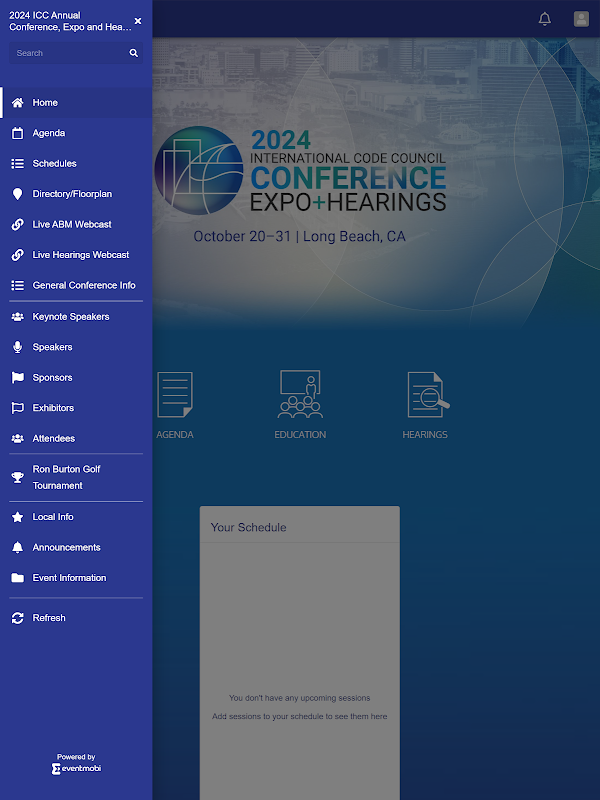The height and width of the screenshot is (800, 600).
Task: Click the EDUCATION label under the tile
Action: click(x=300, y=435)
